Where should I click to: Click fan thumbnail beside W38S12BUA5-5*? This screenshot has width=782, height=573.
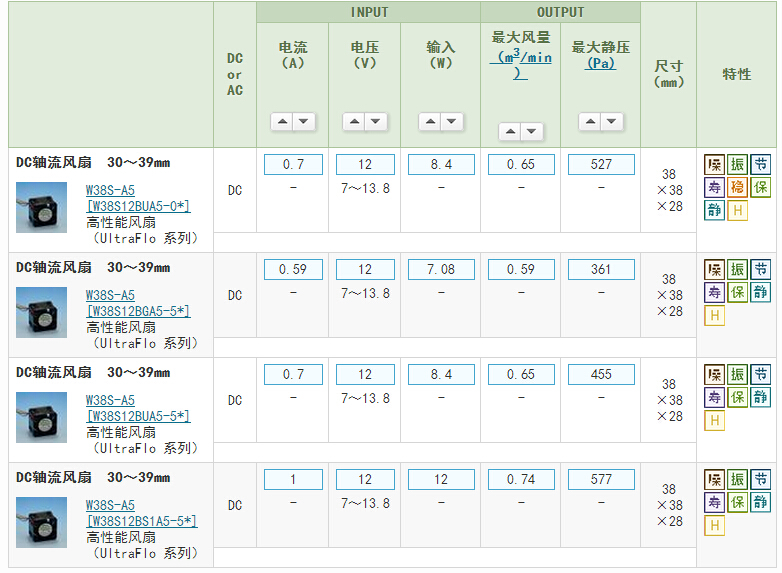pos(41,417)
